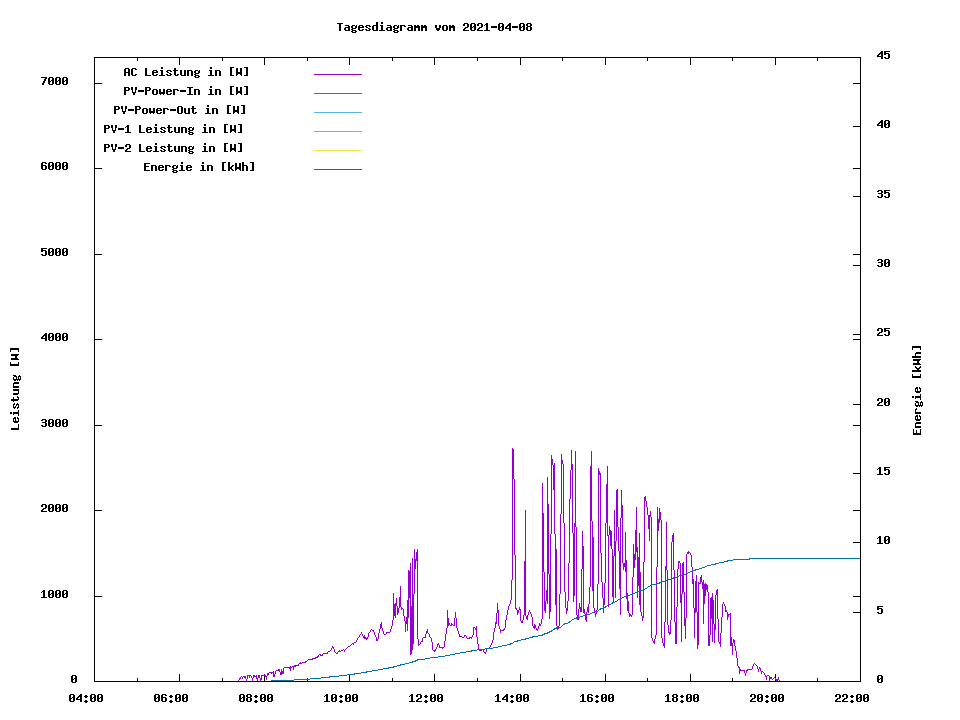Click the yellow PV-2 Leistung legend line
The height and width of the screenshot is (720, 960).
(x=337, y=150)
